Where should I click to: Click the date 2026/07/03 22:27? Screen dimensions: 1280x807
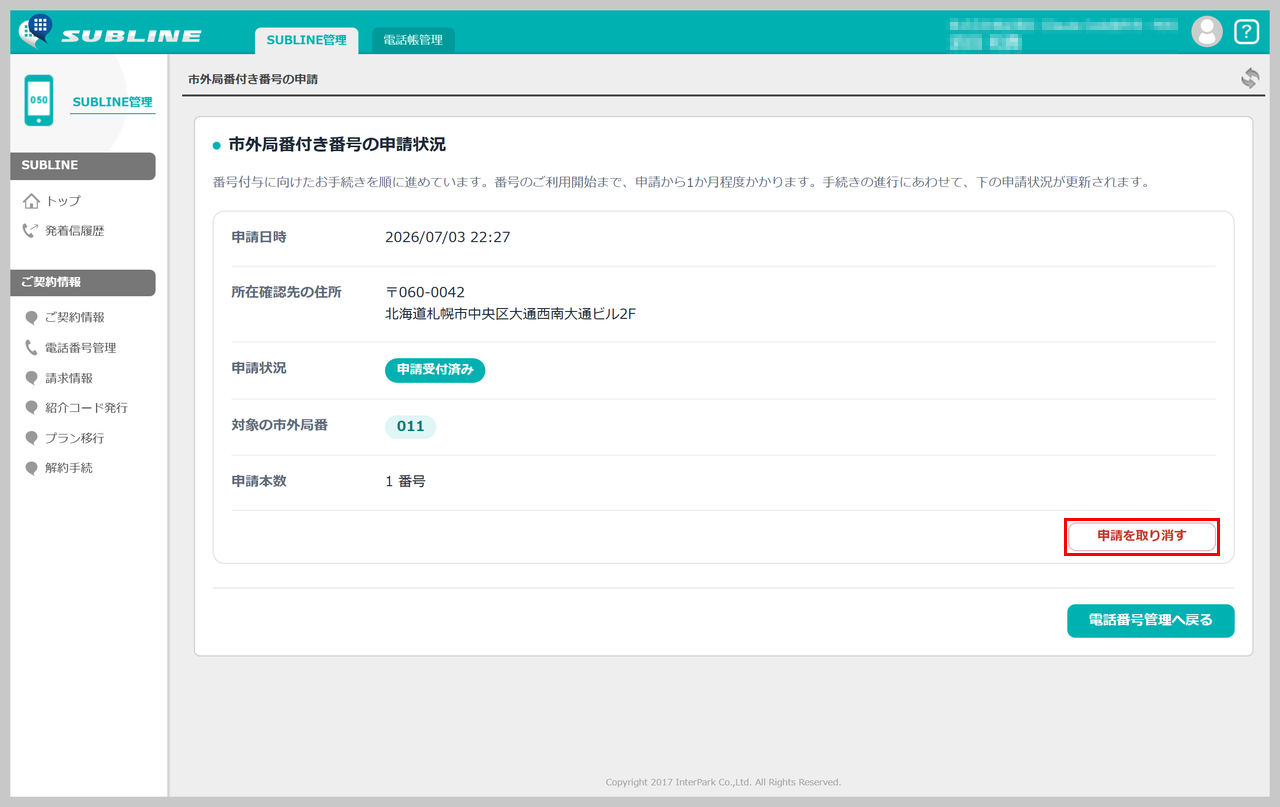coord(448,238)
